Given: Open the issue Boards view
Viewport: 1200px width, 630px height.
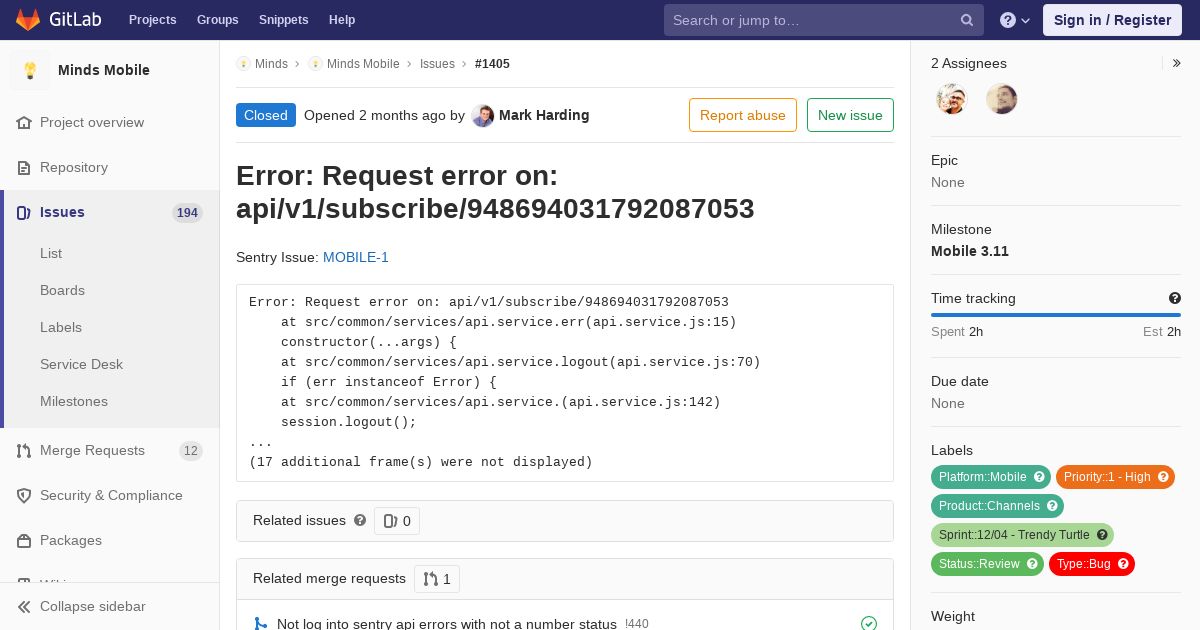Looking at the screenshot, I should 62,290.
